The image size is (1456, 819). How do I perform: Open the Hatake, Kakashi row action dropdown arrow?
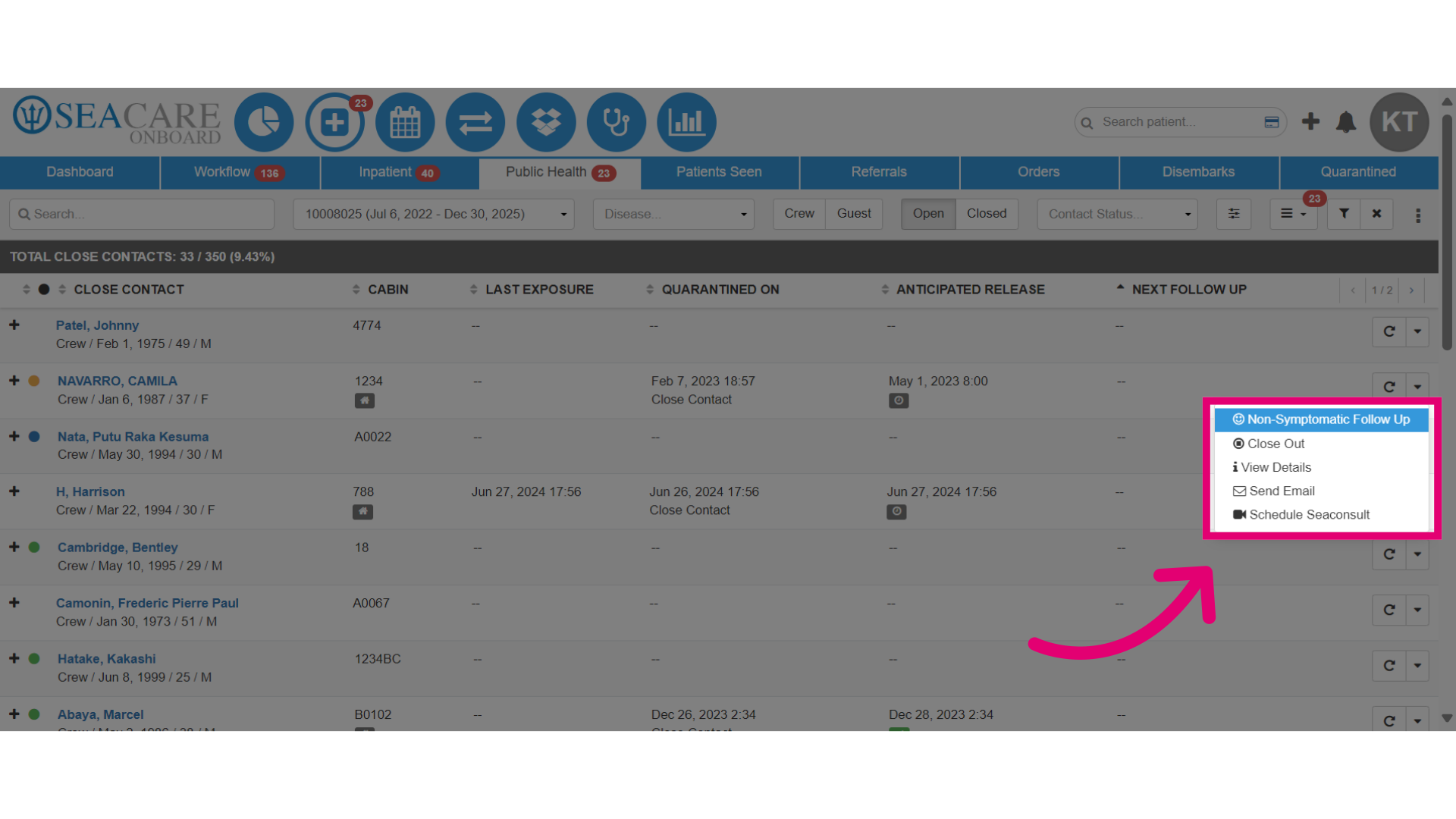click(1417, 665)
